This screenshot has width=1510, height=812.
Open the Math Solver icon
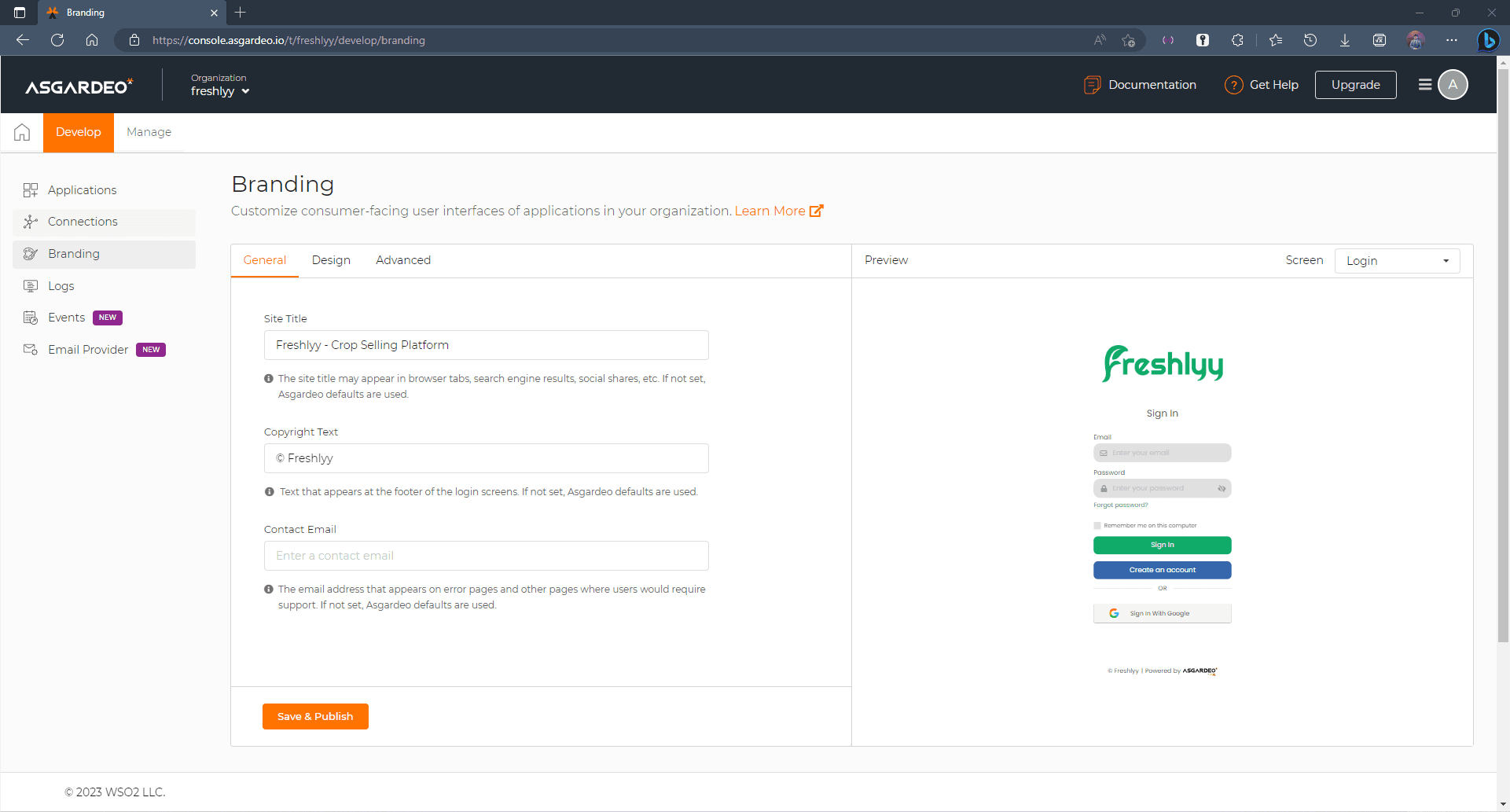(1380, 40)
